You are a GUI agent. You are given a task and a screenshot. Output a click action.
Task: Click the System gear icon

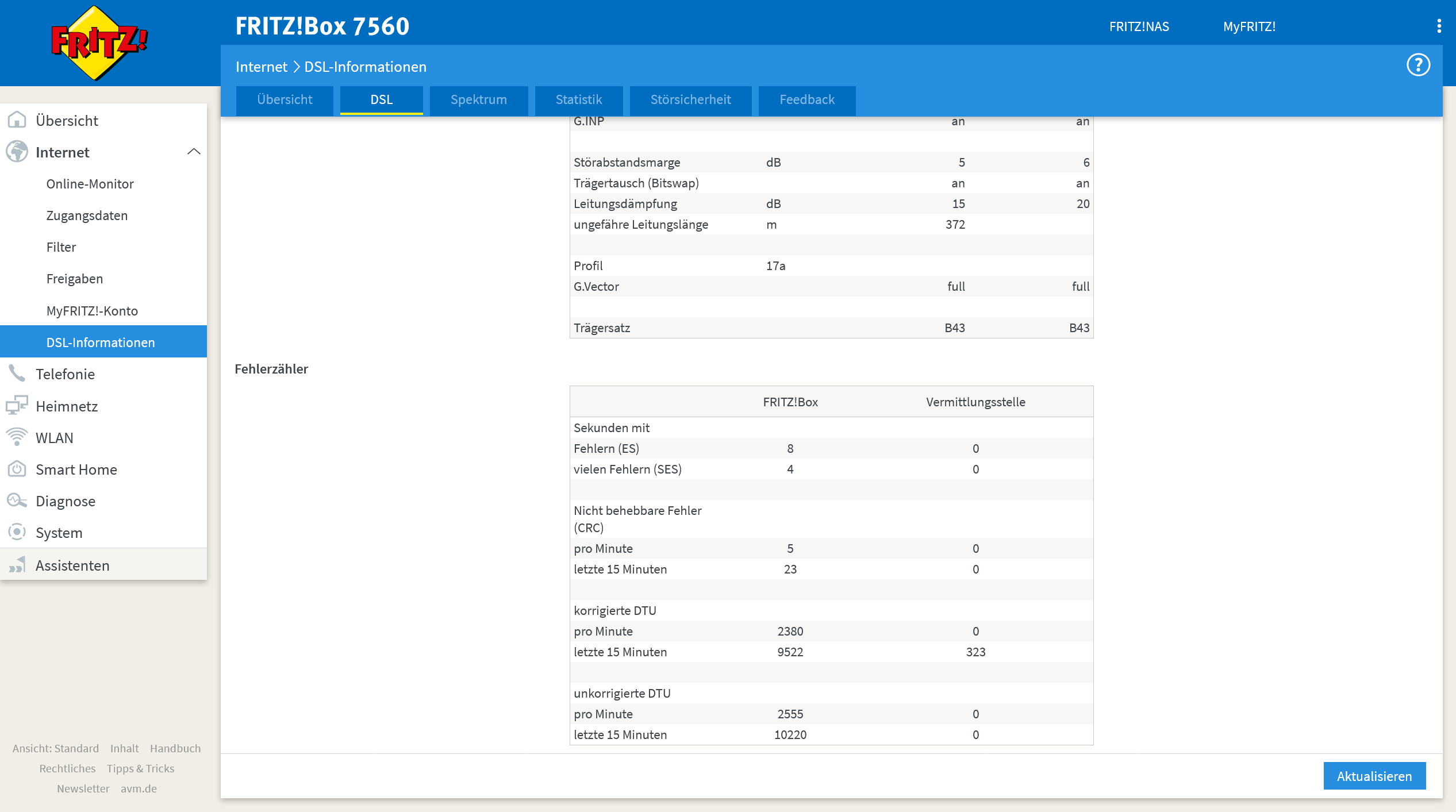pyautogui.click(x=17, y=532)
